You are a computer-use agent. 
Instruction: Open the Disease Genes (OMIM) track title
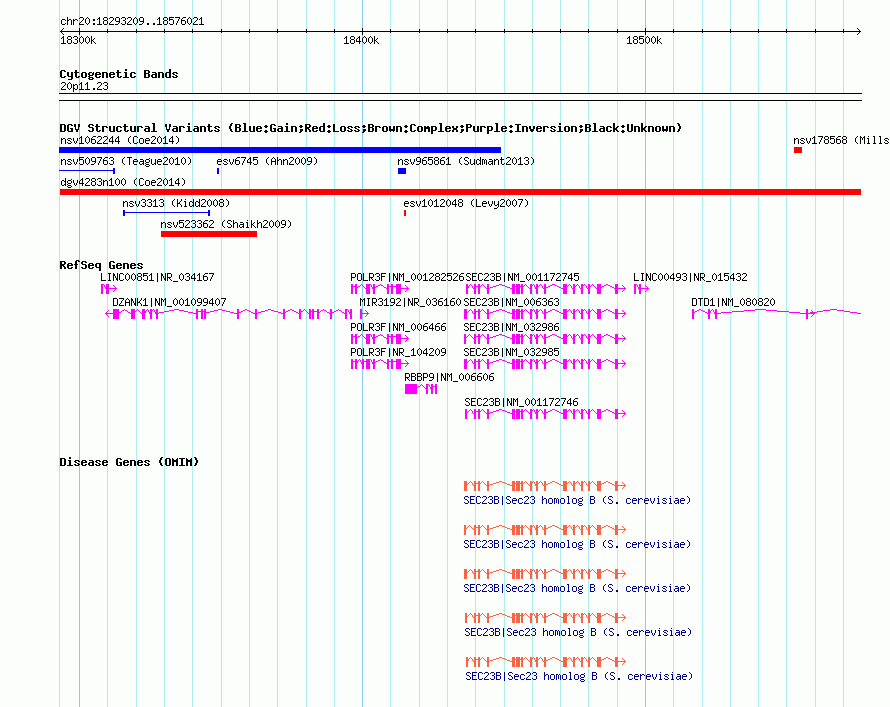129,462
